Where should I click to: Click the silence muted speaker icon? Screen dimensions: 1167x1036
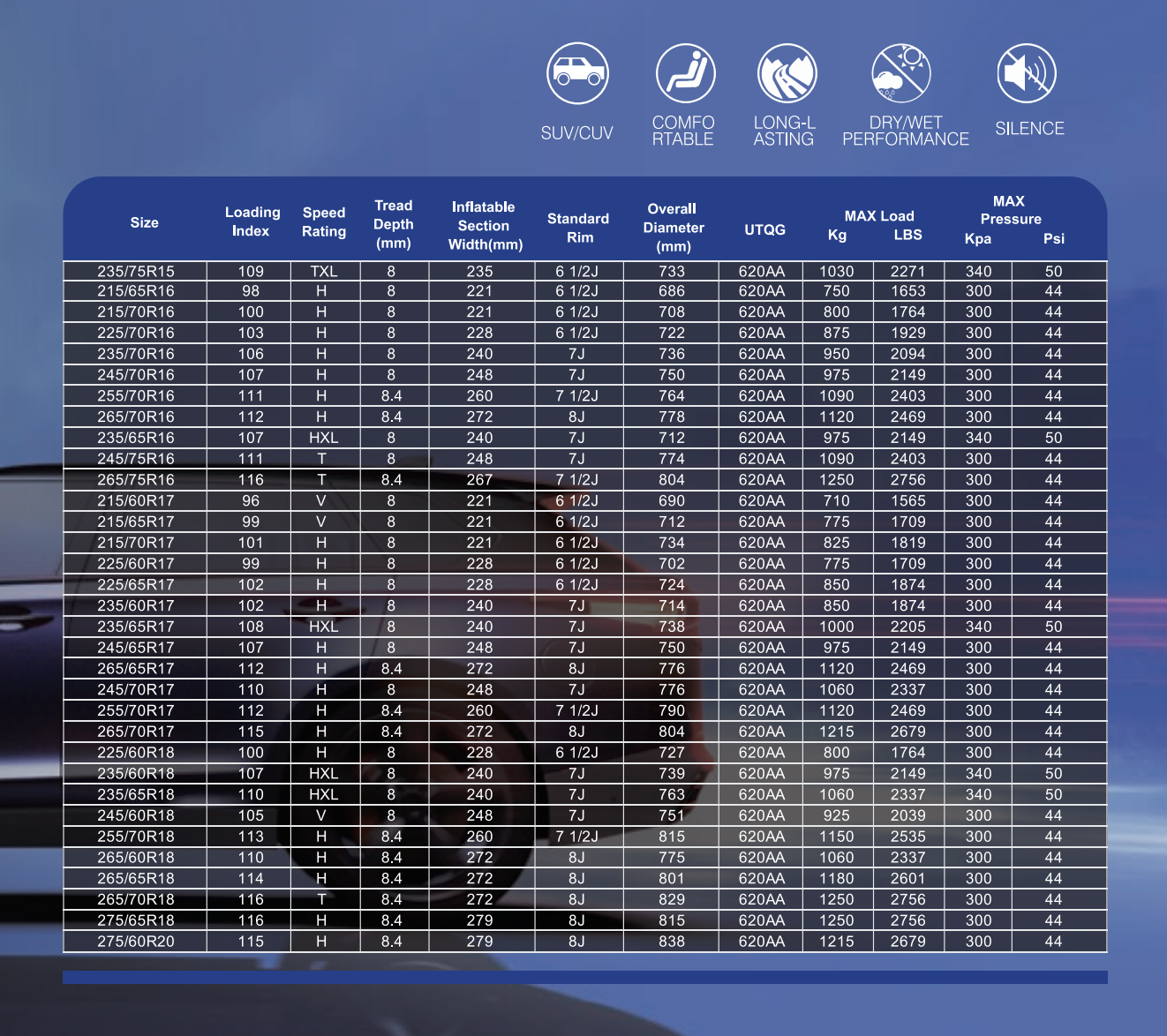(1026, 73)
